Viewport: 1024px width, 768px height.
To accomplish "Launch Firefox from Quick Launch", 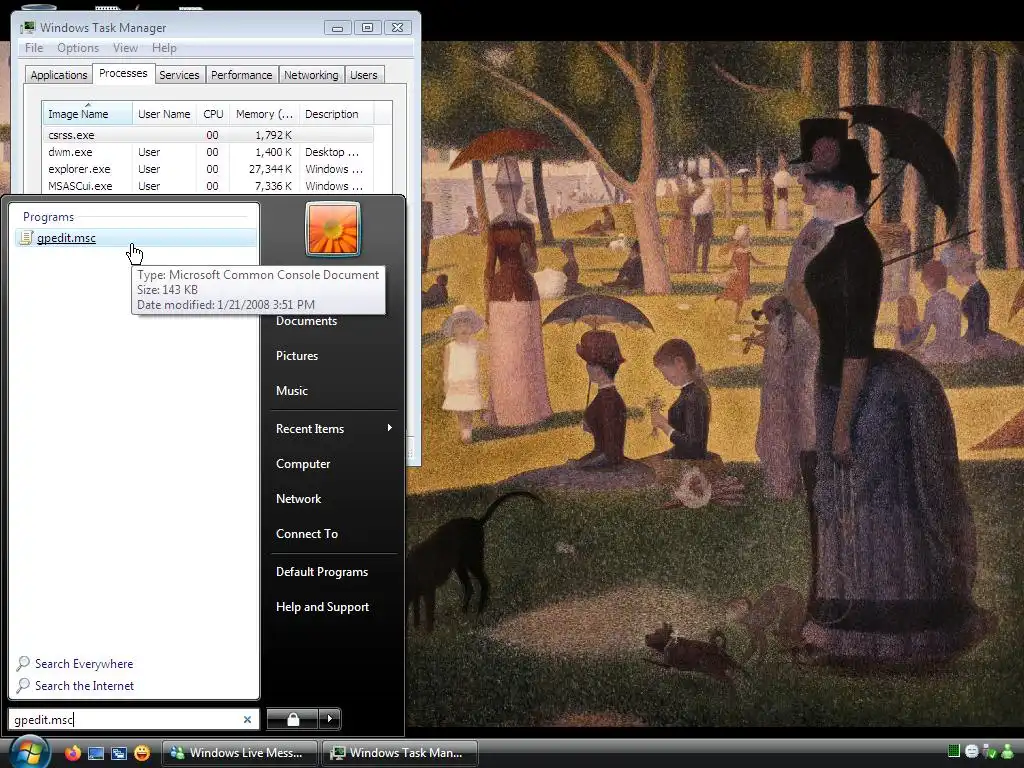I will [72, 753].
